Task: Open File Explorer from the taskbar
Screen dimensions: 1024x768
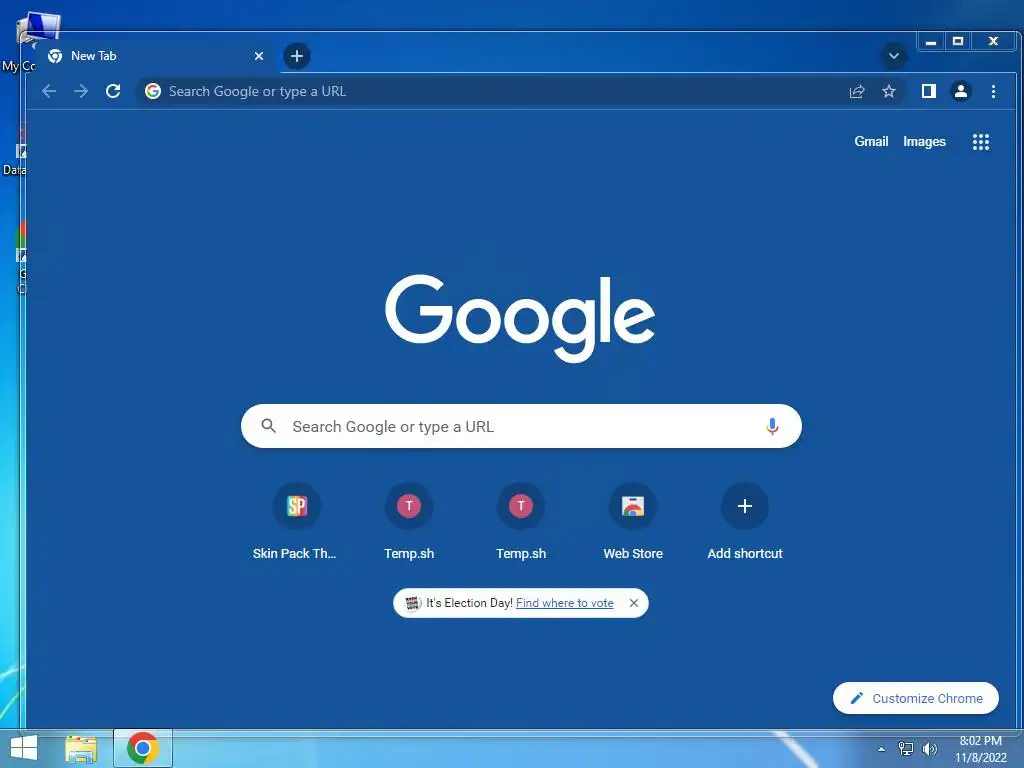Action: 81,749
